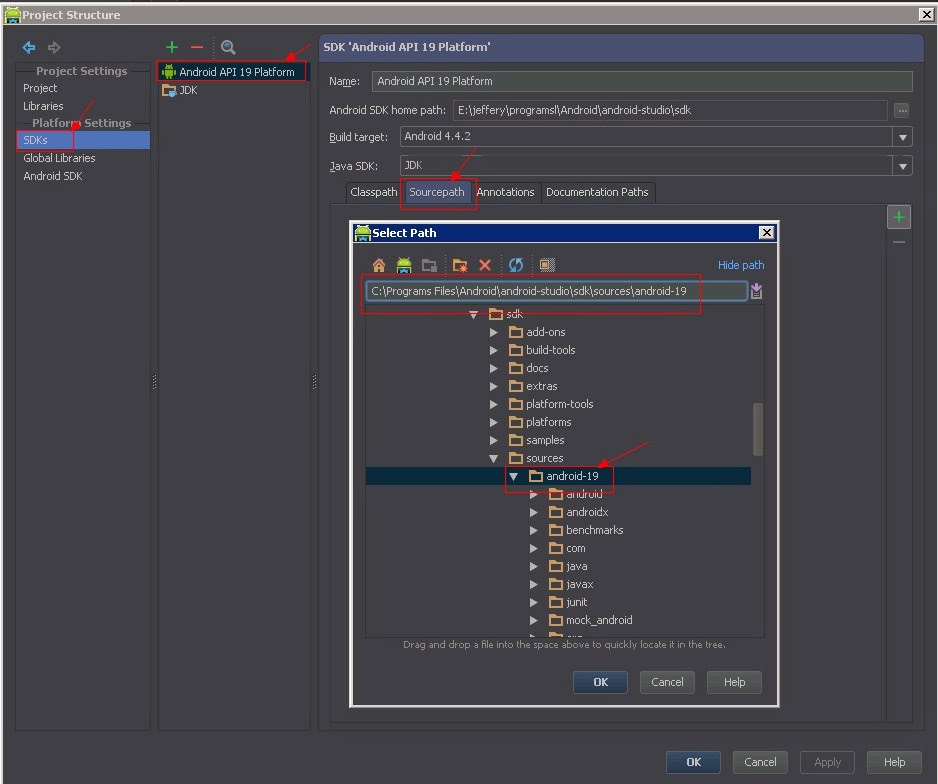Select the benchmarks folder row
Image resolution: width=938 pixels, height=784 pixels.
[x=558, y=530]
